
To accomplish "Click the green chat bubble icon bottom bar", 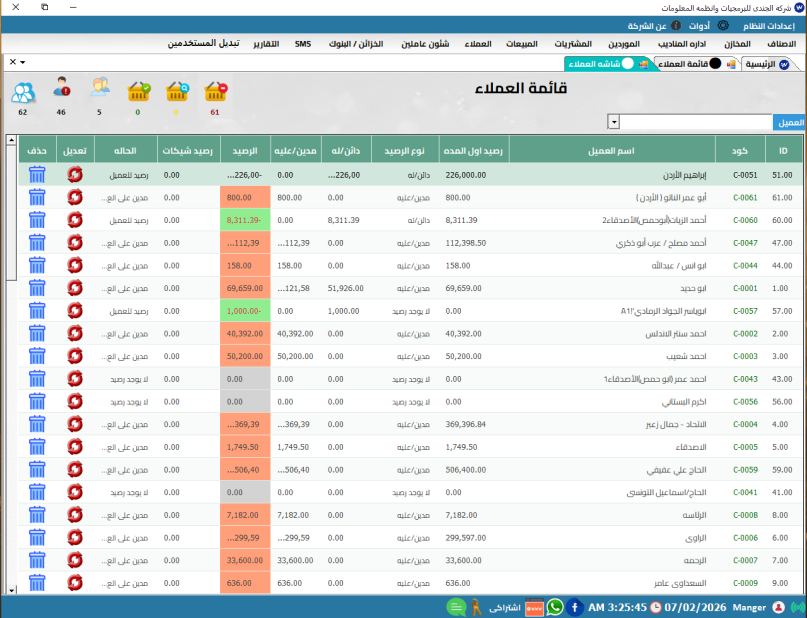I will (456, 606).
